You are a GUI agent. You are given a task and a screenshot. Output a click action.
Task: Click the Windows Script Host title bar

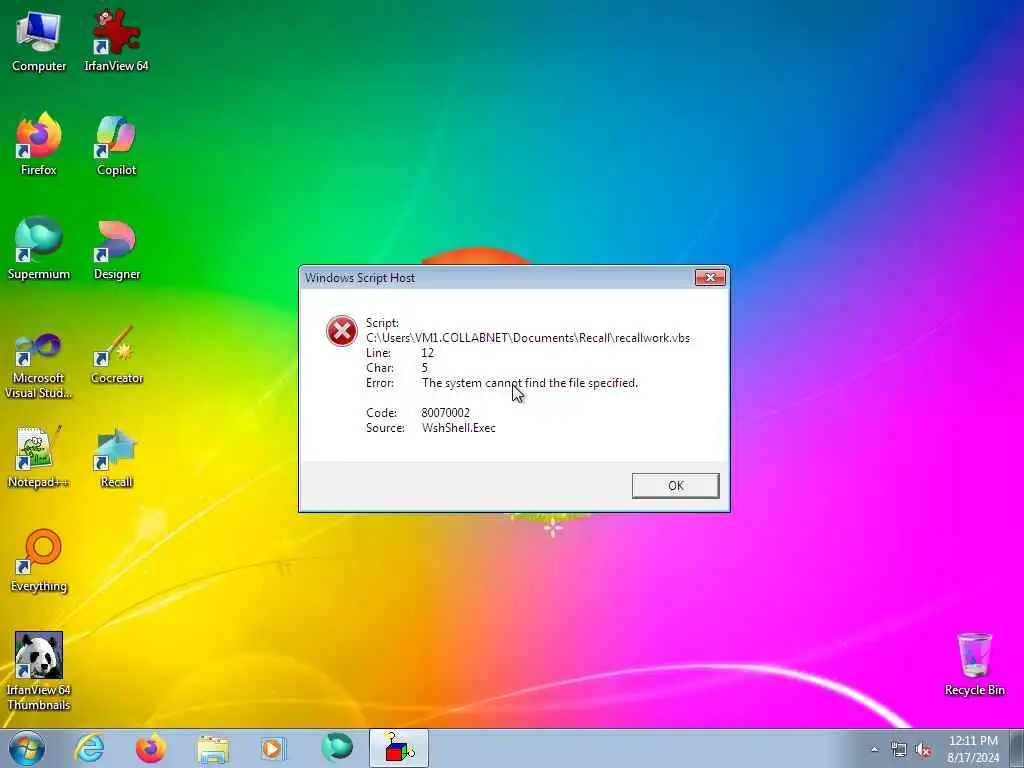click(496, 278)
